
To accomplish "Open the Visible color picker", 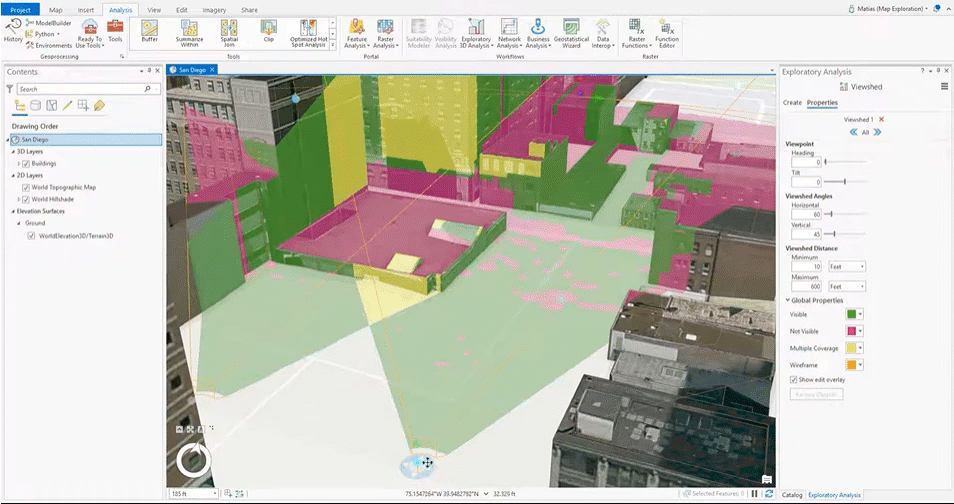I will (x=855, y=314).
